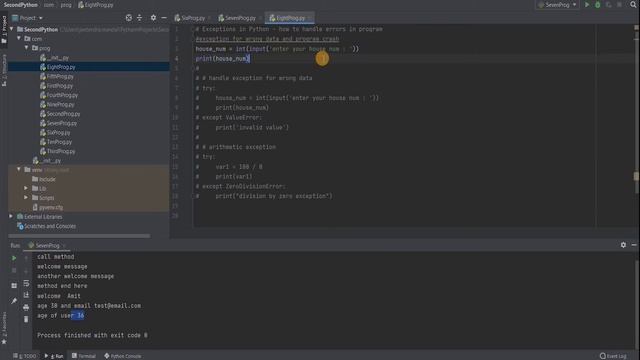Click the Down the Stack Trace arrow in the Run panel

(26, 271)
